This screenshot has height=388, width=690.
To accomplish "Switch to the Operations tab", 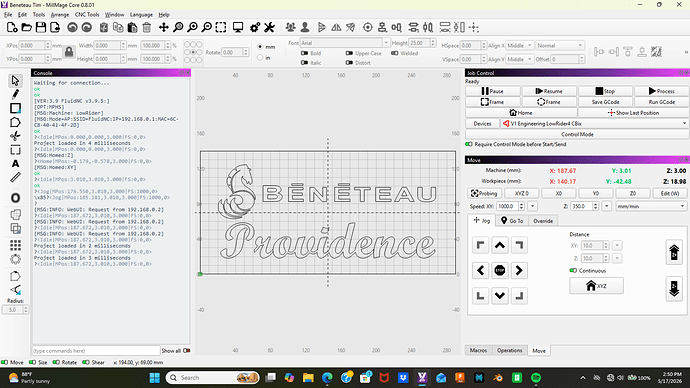I will tap(510, 351).
